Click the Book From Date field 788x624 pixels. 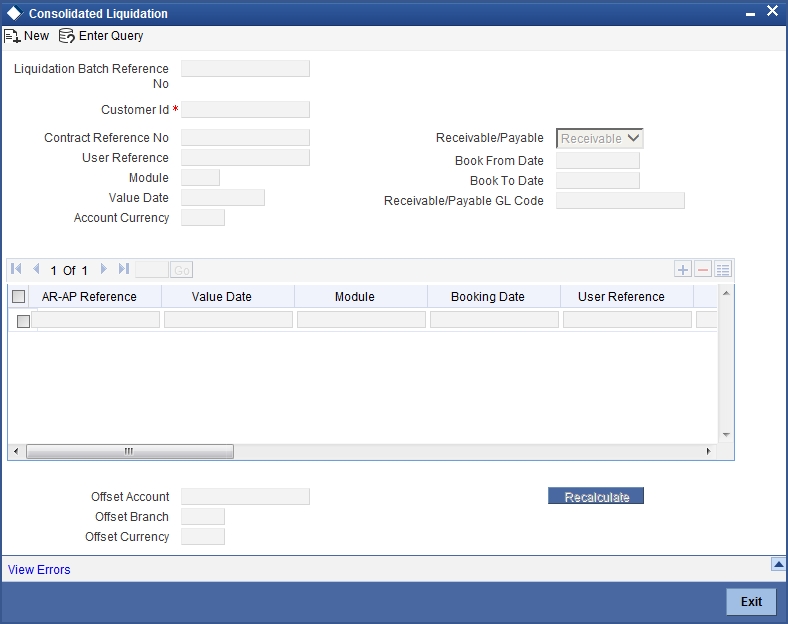(x=598, y=161)
